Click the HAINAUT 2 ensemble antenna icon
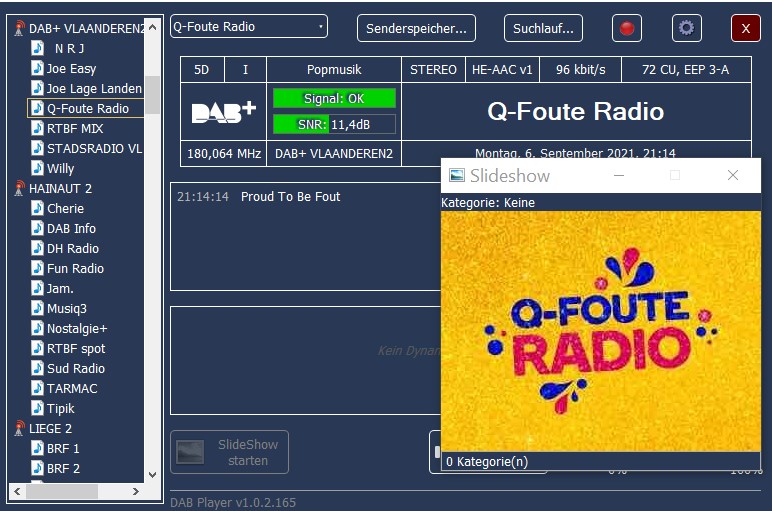This screenshot has height=511, width=772. 19,188
